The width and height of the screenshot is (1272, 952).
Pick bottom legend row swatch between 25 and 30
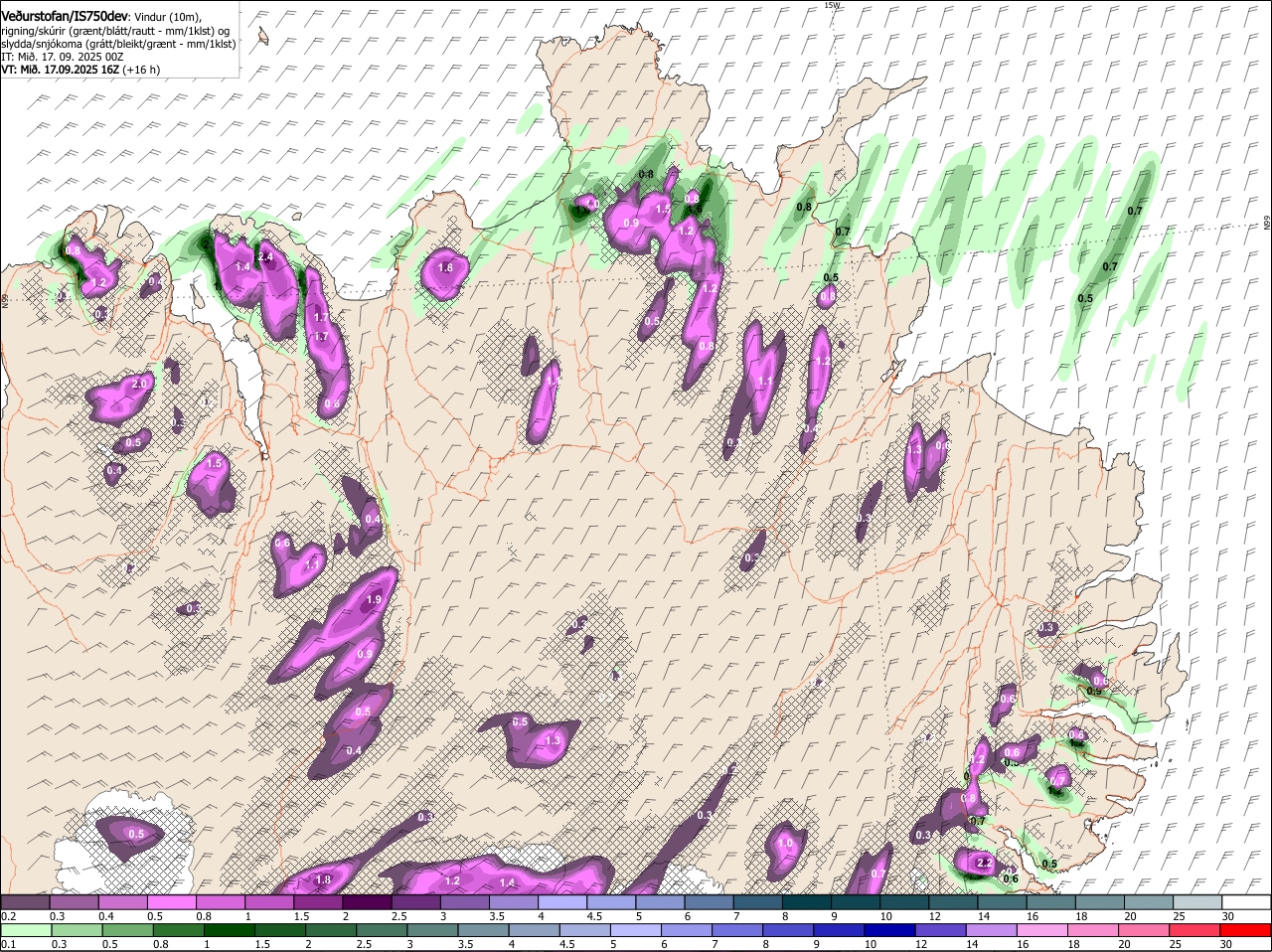tap(1194, 931)
